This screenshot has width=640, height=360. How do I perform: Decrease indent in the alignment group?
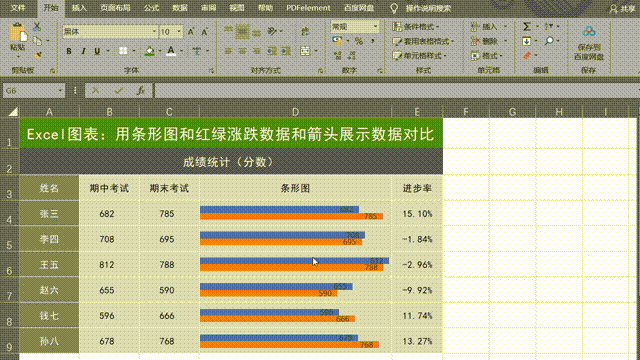pyautogui.click(x=272, y=51)
